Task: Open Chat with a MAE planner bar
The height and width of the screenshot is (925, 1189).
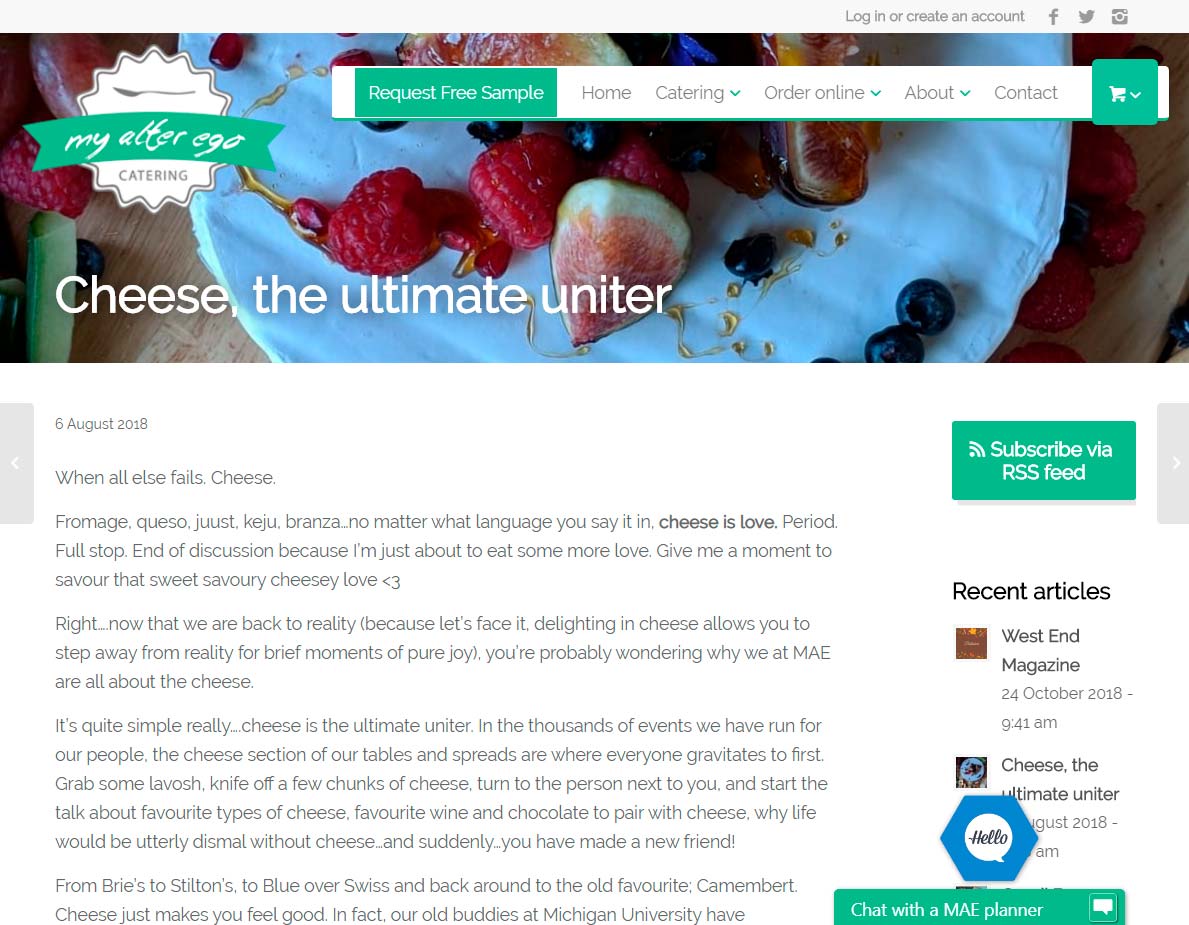Action: click(979, 908)
